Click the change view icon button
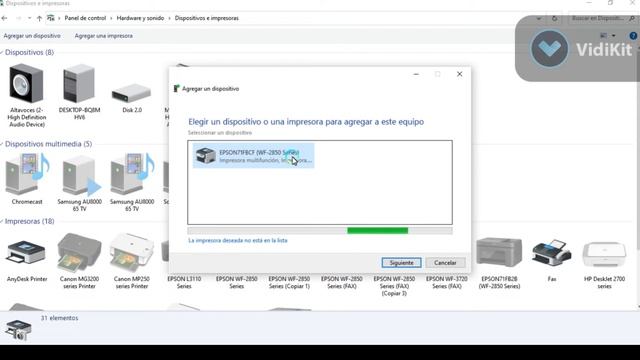Screen dimensions: 640x360 pyautogui.click(x=604, y=36)
